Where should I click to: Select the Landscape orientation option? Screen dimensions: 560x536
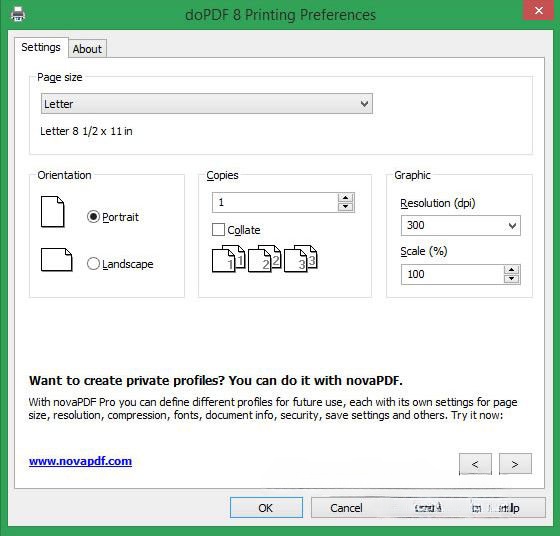point(120,264)
